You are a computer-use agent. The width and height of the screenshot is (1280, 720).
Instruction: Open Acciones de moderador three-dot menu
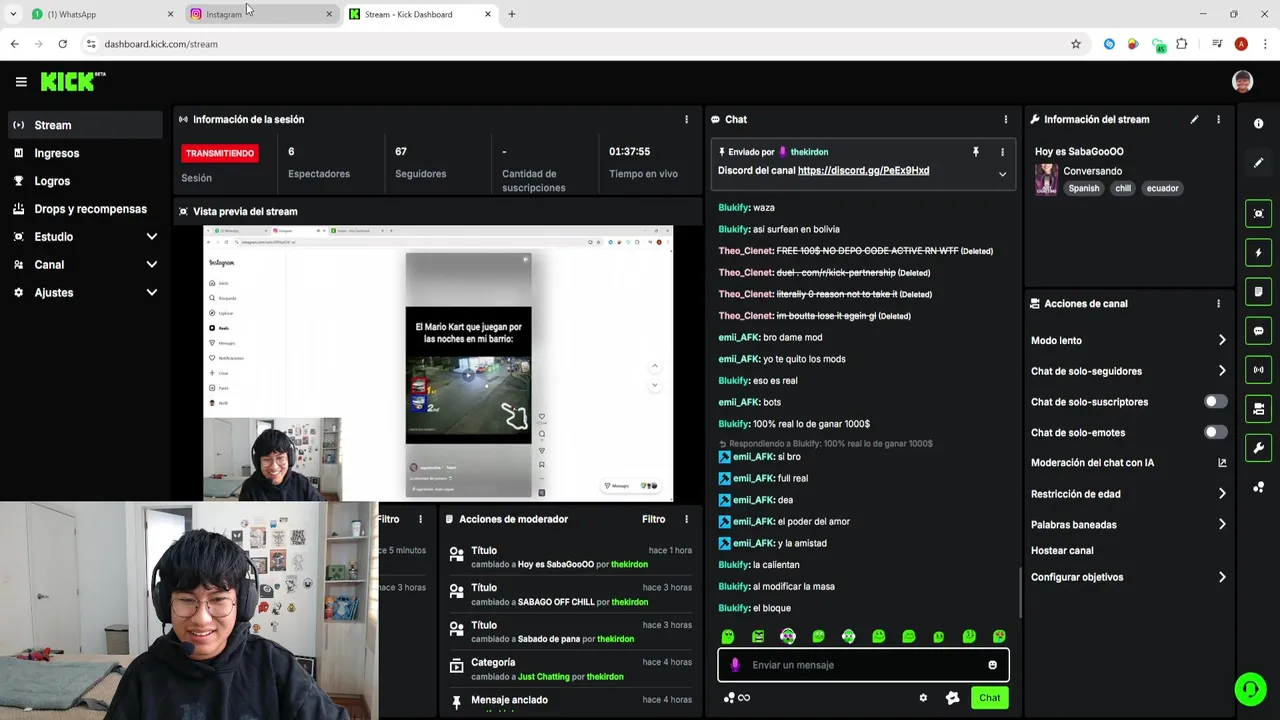click(686, 519)
